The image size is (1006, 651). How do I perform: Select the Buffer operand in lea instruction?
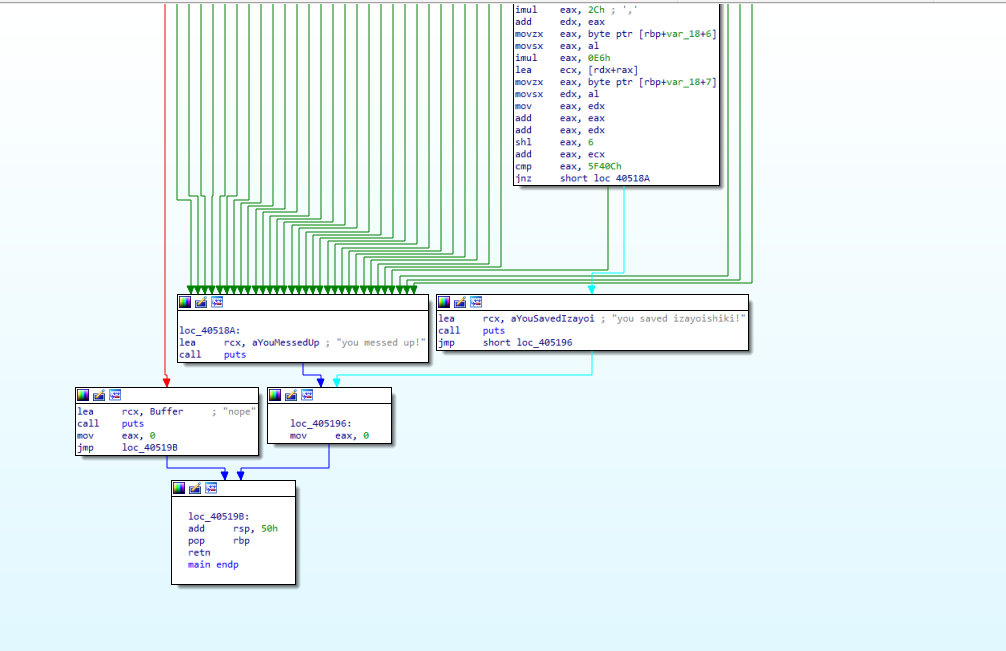click(166, 412)
